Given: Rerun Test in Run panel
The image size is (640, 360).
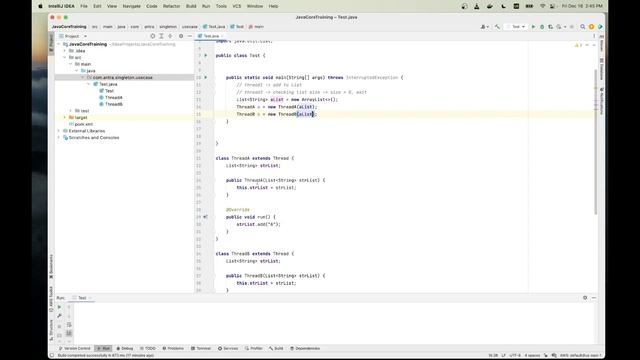Looking at the screenshot, I should point(59,307).
